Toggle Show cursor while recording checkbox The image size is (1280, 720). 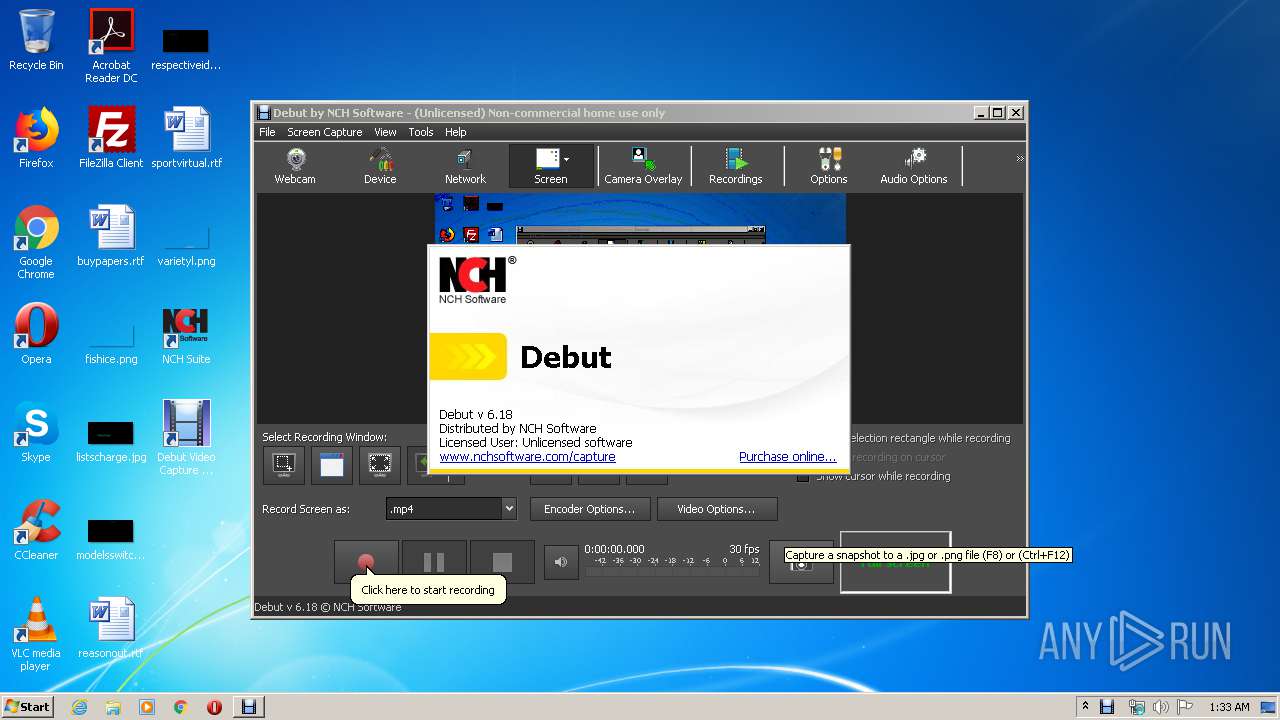pyautogui.click(x=803, y=477)
